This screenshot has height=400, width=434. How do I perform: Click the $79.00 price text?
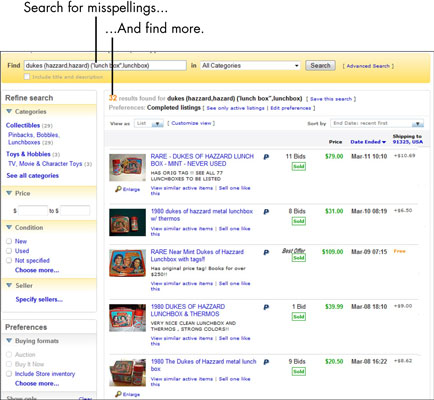click(x=334, y=156)
